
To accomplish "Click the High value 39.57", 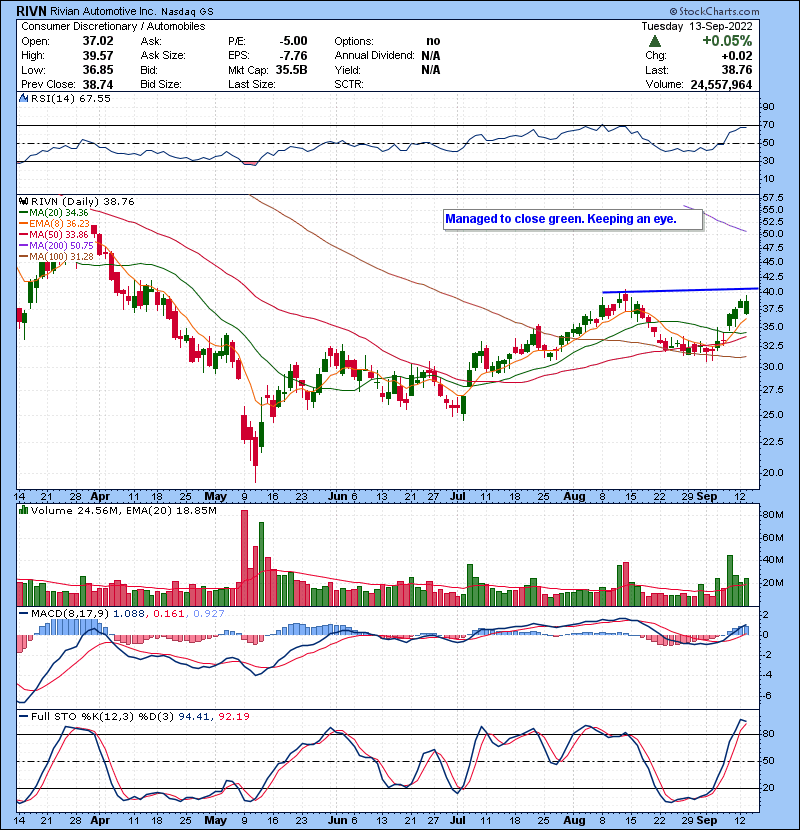I will tap(98, 56).
